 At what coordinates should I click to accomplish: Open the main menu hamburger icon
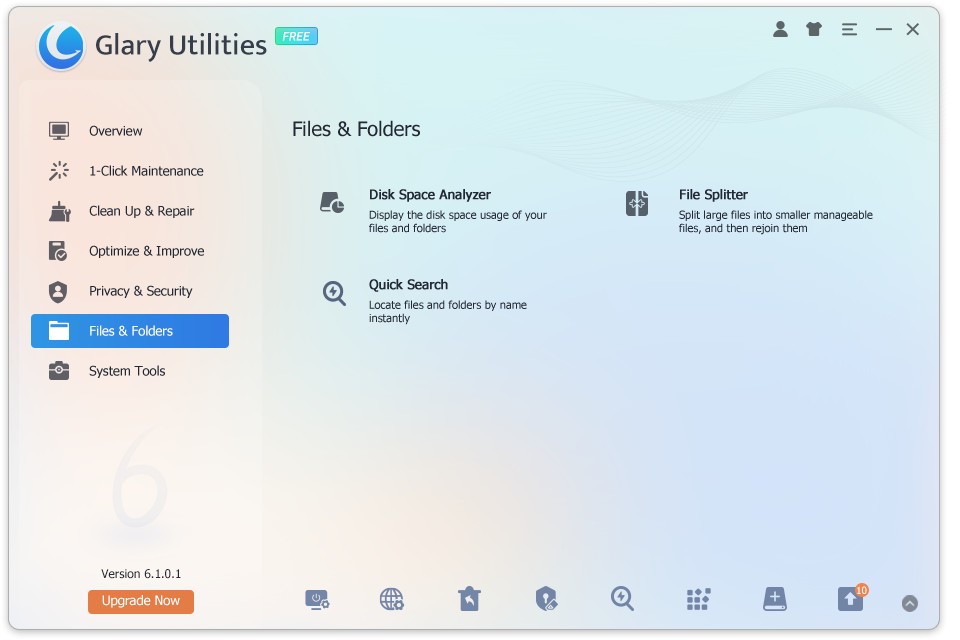pyautogui.click(x=849, y=30)
